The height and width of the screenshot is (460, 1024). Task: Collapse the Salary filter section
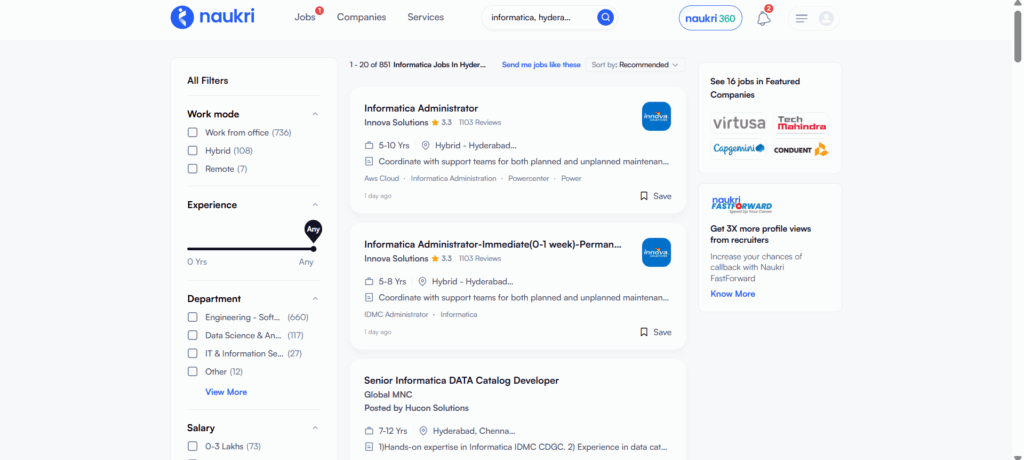315,428
